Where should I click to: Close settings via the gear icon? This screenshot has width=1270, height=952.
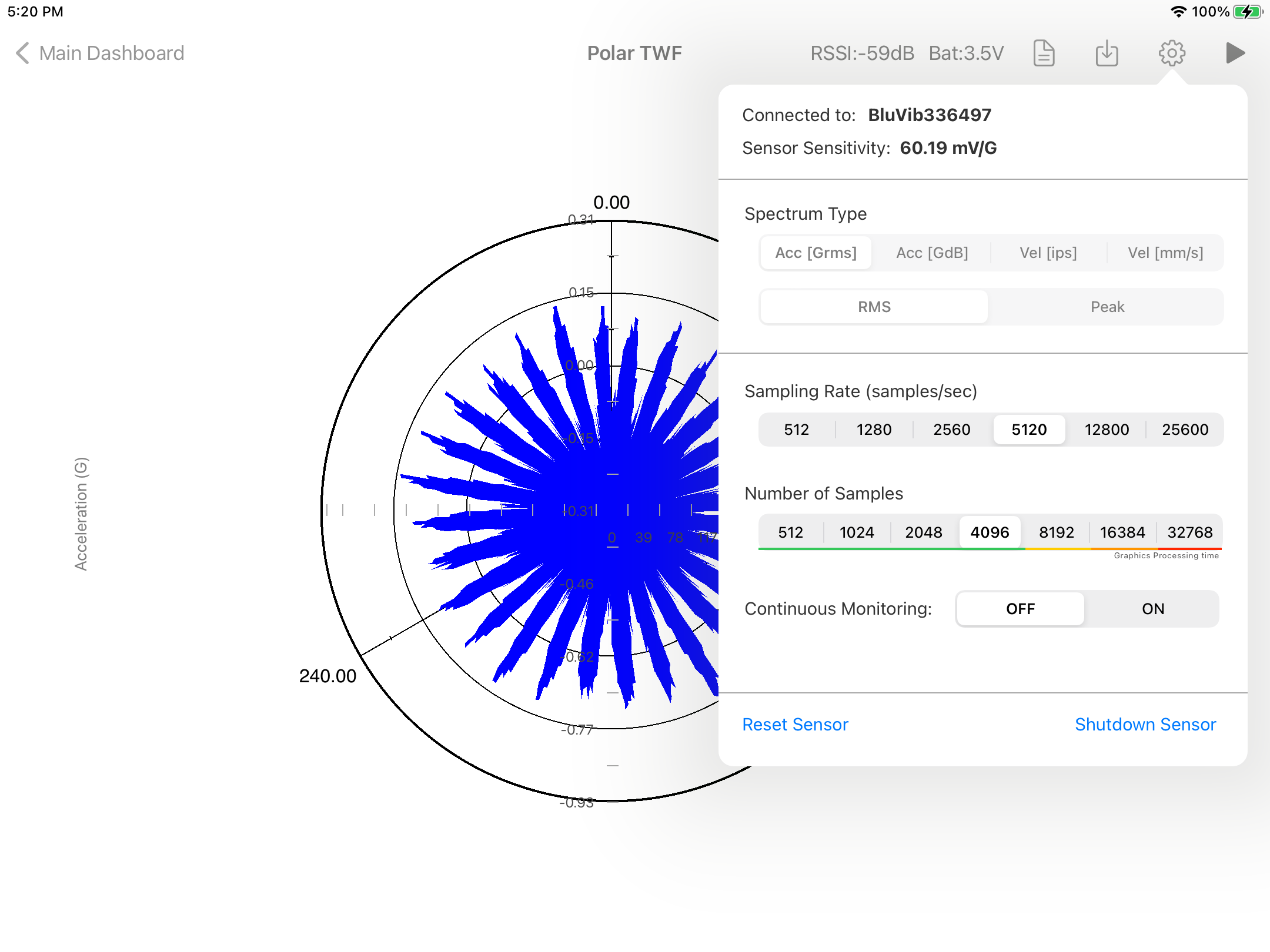point(1172,53)
